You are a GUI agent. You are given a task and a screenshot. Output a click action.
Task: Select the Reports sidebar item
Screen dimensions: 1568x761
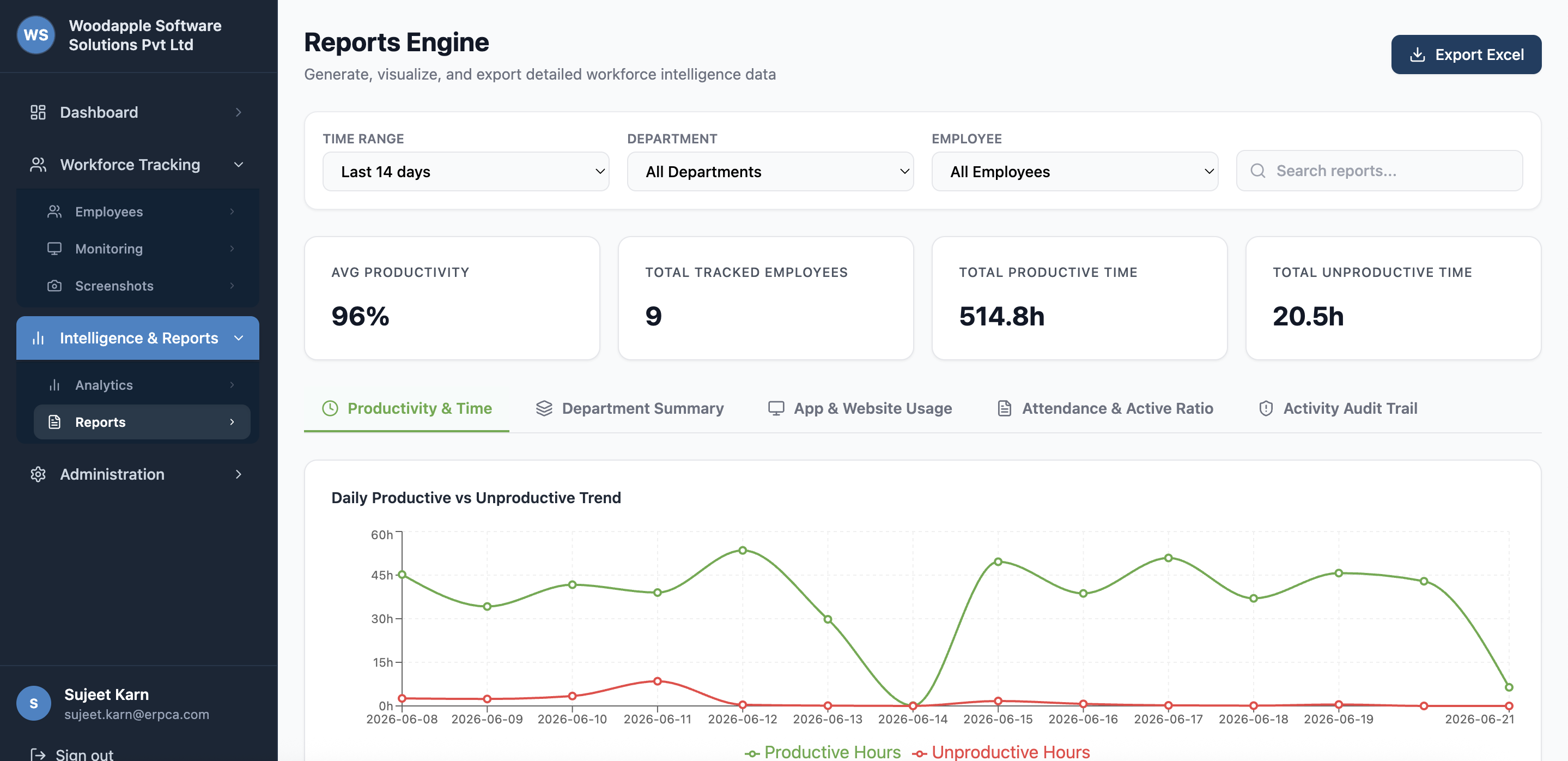[x=141, y=422]
